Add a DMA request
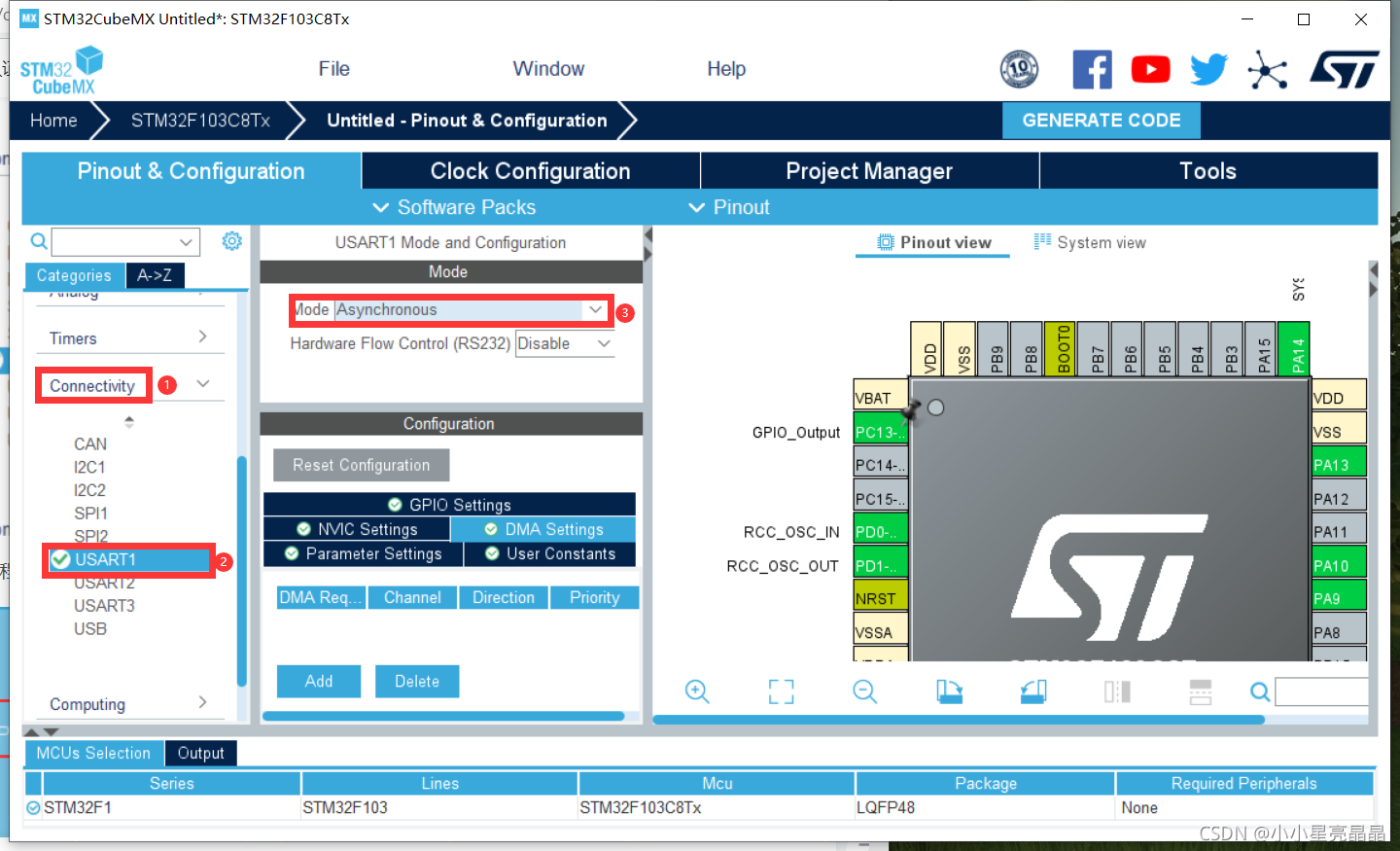 click(x=319, y=682)
